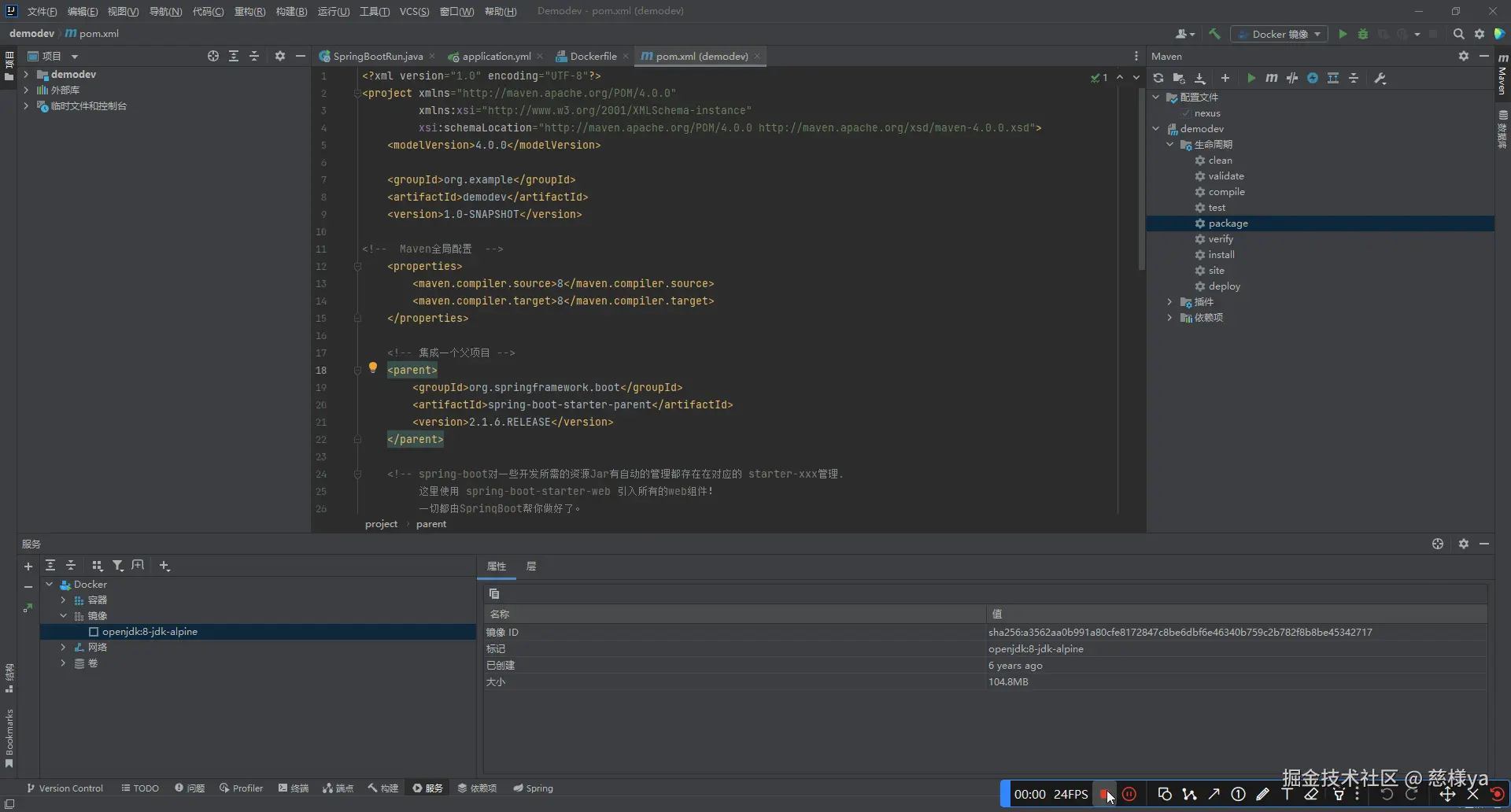
Task: Switch to the 层 tab in the image details
Action: pyautogui.click(x=531, y=566)
